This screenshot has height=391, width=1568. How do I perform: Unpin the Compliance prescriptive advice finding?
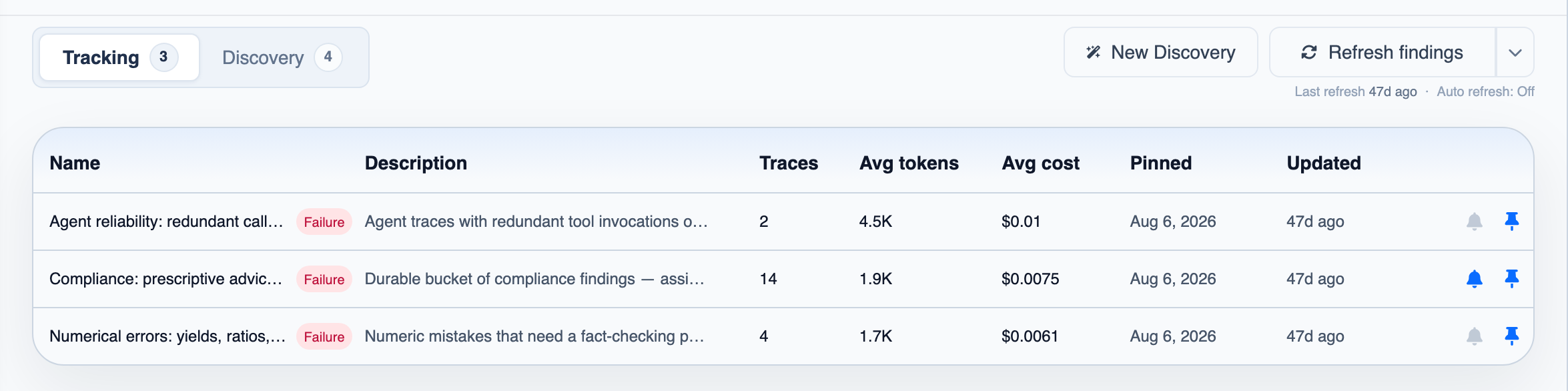pyautogui.click(x=1512, y=279)
